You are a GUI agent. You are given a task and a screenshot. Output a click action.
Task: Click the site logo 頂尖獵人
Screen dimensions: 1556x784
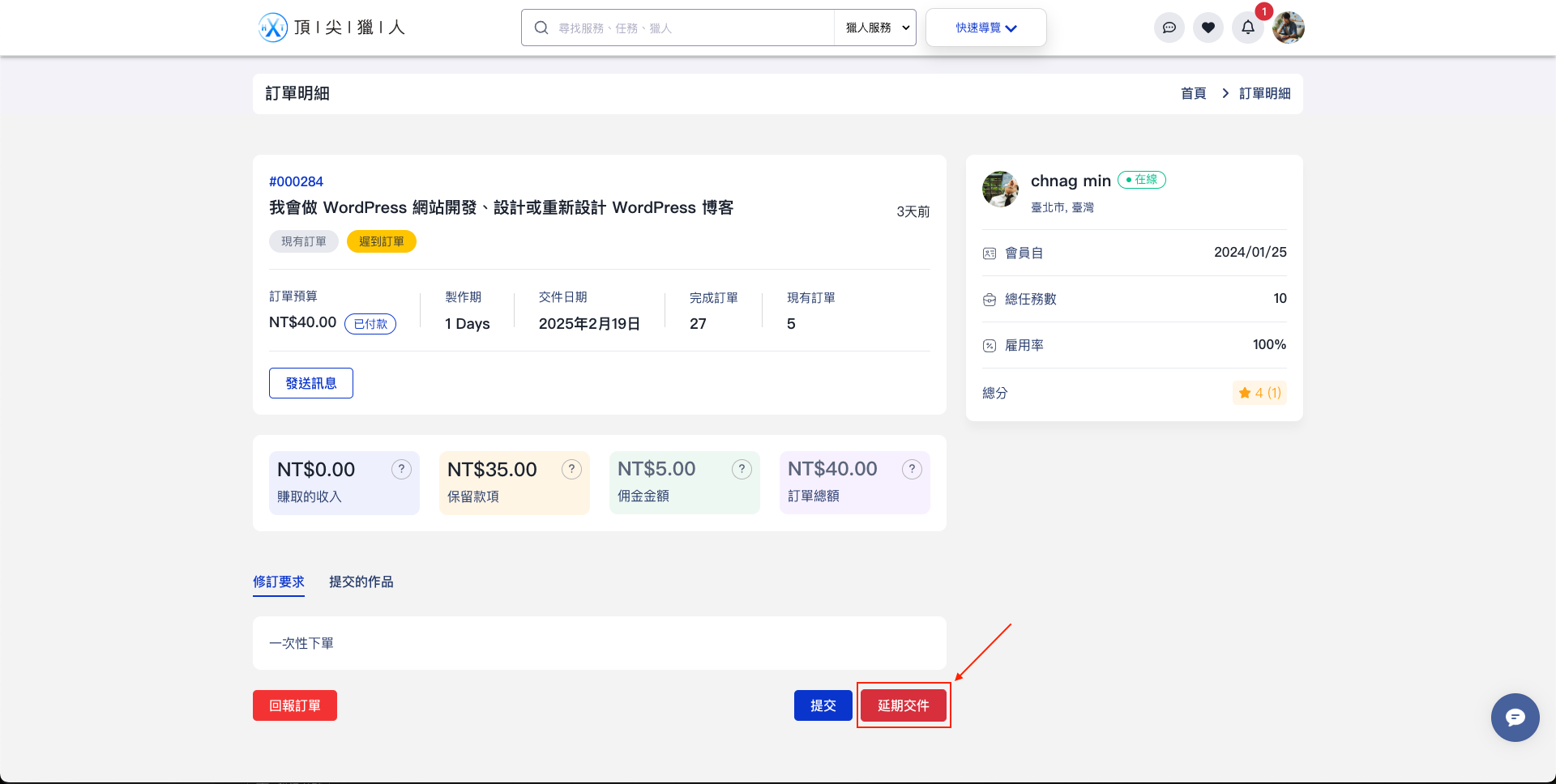coord(331,28)
